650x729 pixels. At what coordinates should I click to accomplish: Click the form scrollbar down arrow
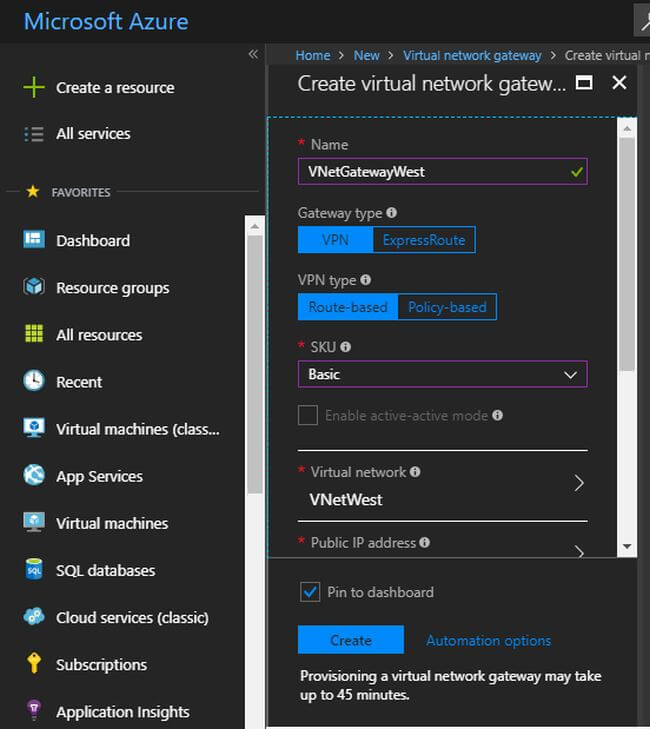coord(627,546)
